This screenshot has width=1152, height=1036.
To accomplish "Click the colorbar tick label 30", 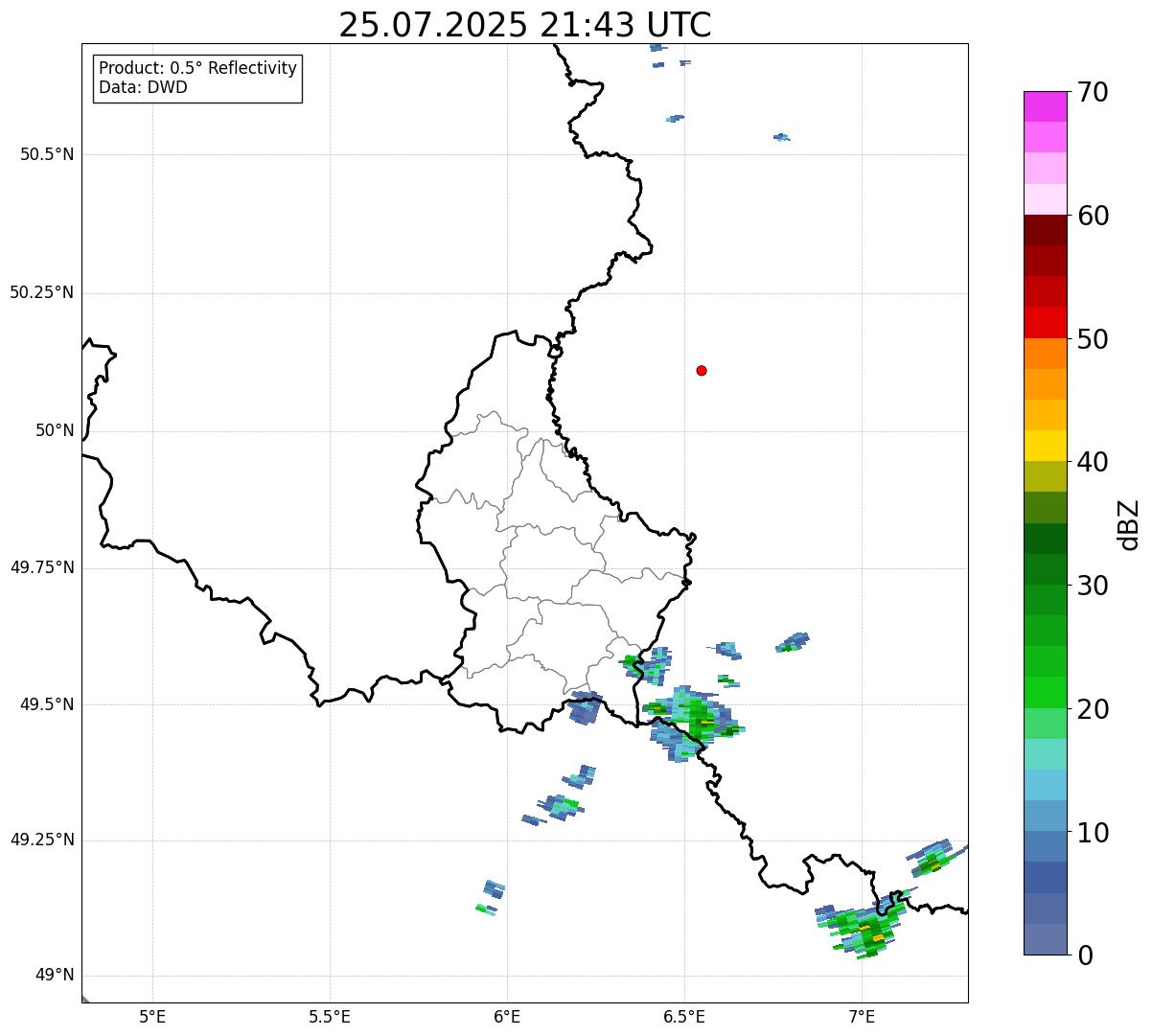I will coord(1092,586).
